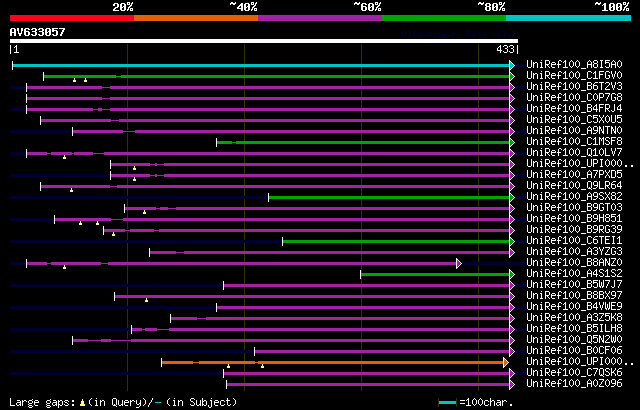Screen dimensions: 640x410
Task: Click the purple arrowhead ending B8ANZ0 alignment
Action: pyautogui.click(x=459, y=264)
